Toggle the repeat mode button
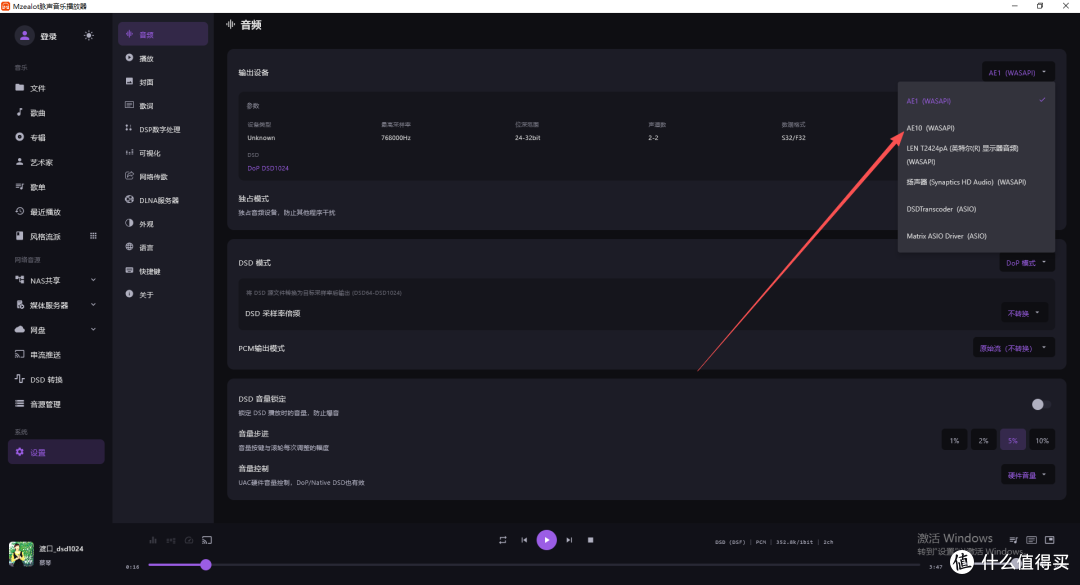 [503, 540]
